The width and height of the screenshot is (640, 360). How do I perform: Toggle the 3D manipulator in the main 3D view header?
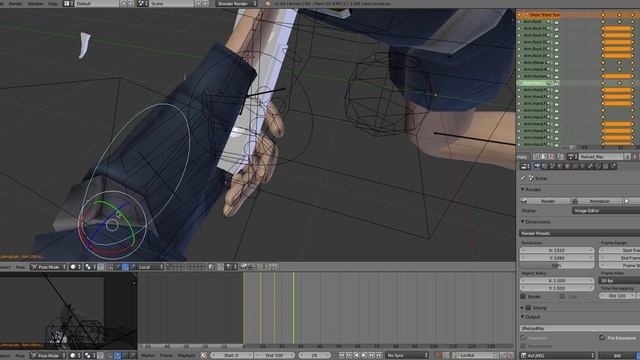109,267
